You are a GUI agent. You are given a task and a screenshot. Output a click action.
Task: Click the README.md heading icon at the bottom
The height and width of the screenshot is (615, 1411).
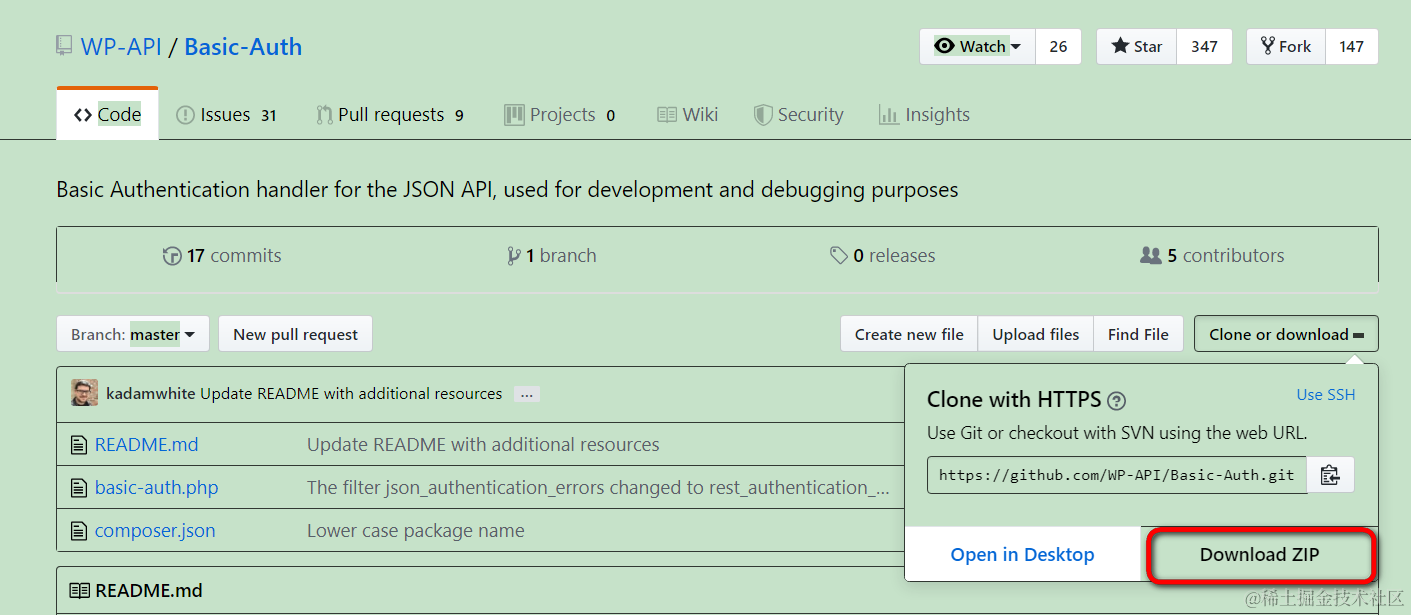point(79,591)
